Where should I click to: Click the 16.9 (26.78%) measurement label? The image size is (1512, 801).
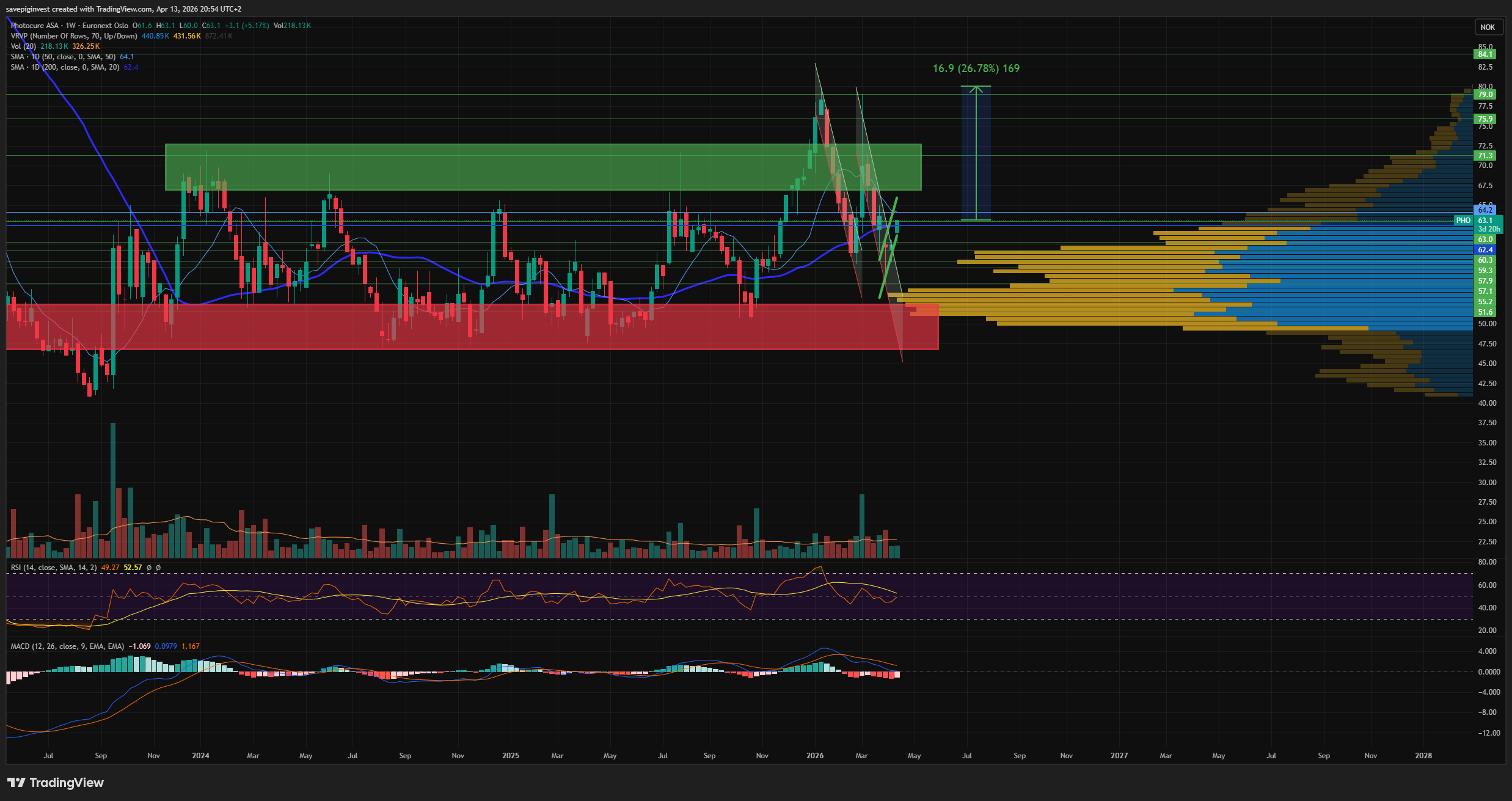coord(976,68)
